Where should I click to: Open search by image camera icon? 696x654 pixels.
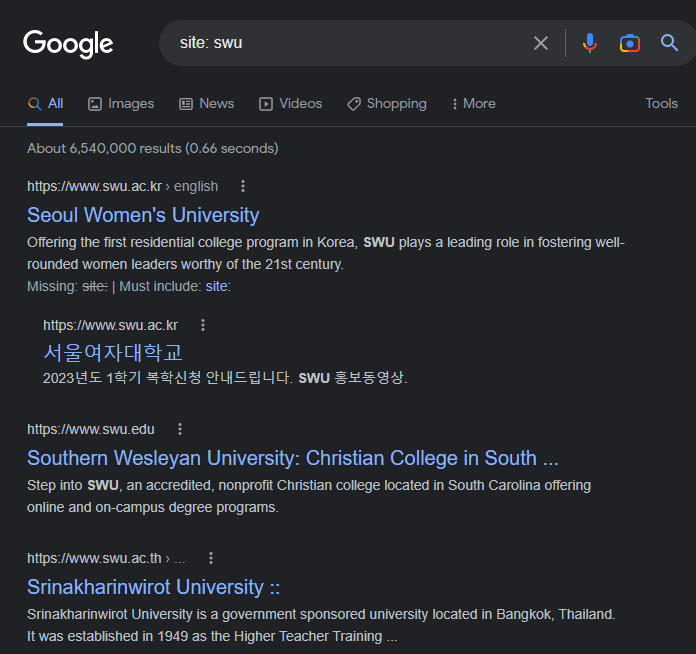click(x=629, y=43)
